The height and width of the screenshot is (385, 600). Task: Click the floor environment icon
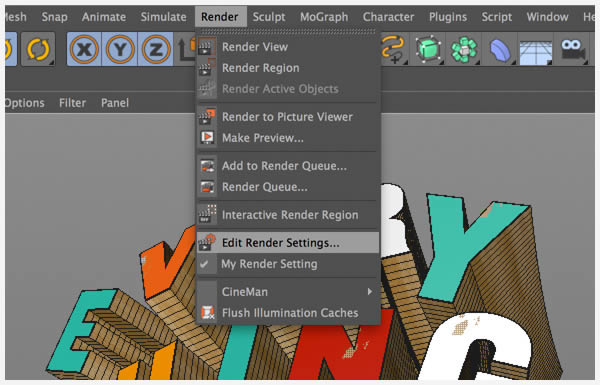pos(536,52)
